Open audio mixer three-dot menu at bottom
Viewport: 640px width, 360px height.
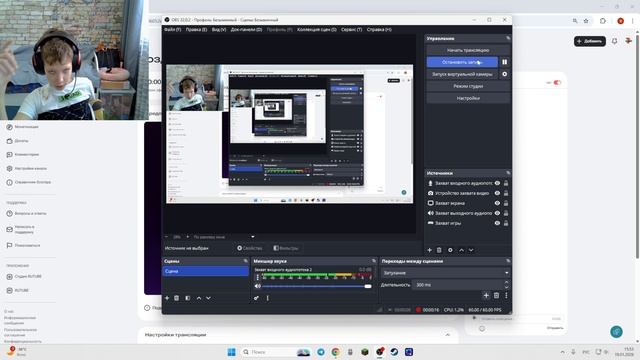[x=268, y=298]
